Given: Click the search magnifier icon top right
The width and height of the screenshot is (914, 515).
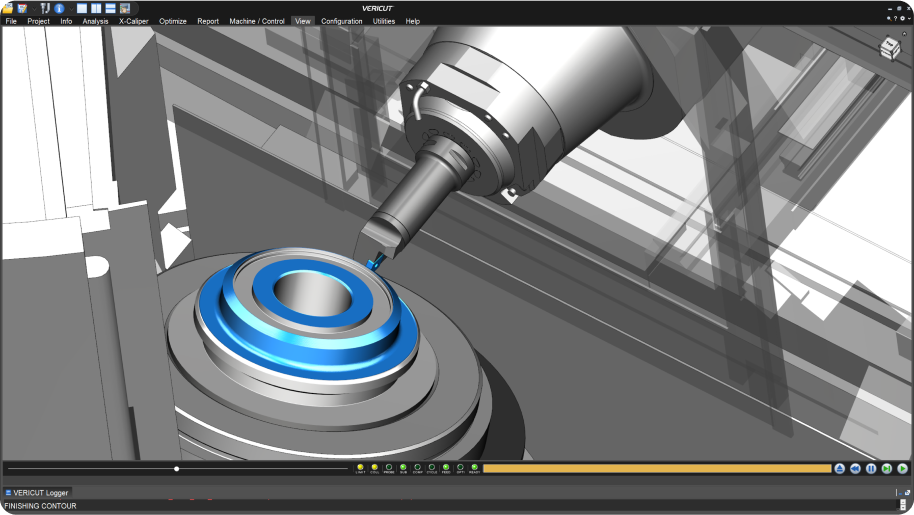Looking at the screenshot, I should [890, 18].
